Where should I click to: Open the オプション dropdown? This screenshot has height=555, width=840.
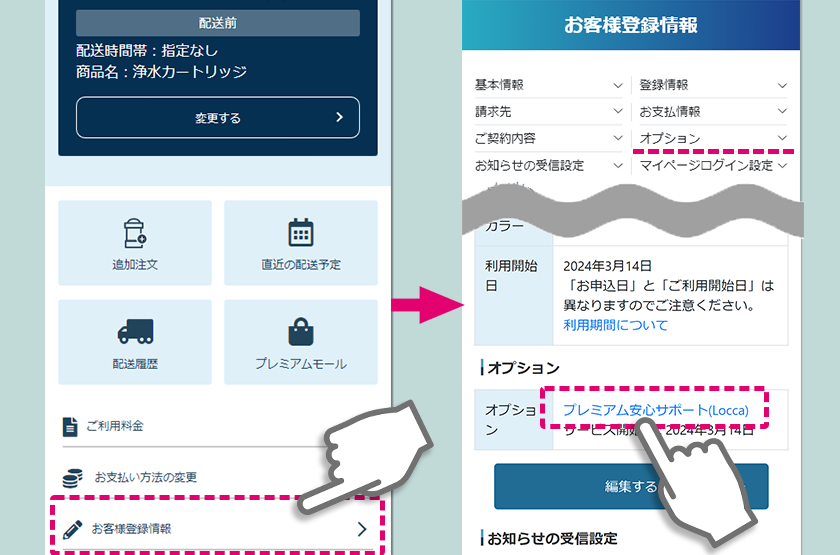click(x=712, y=138)
